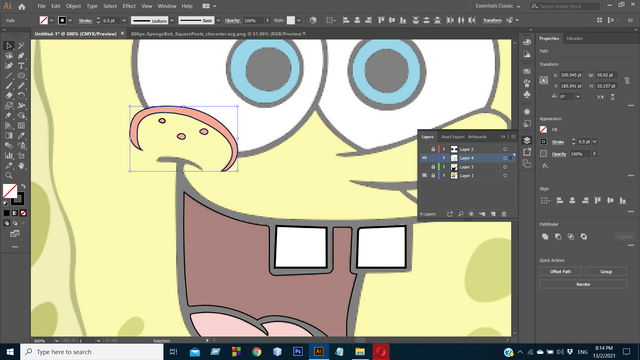Screen dimensions: 640x360
Task: Click the Fill swatch in Appearance section
Action: pyautogui.click(x=543, y=129)
